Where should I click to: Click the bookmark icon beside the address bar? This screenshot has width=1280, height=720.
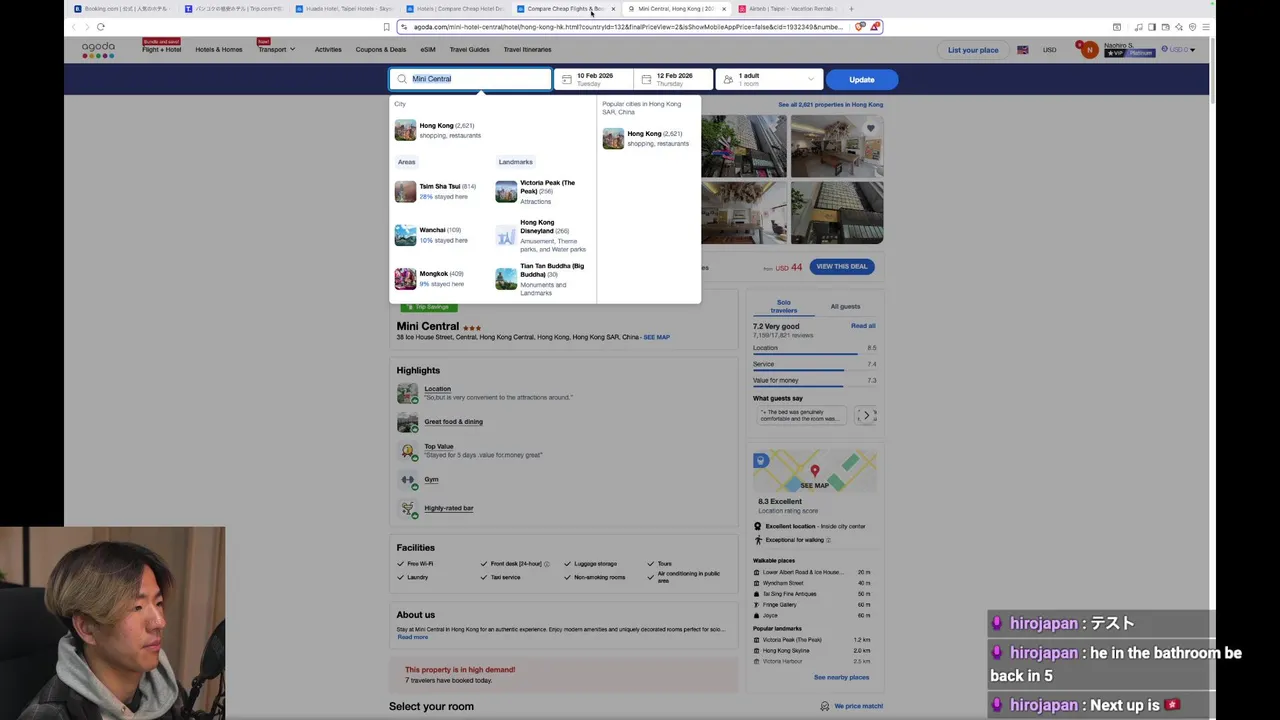point(386,27)
